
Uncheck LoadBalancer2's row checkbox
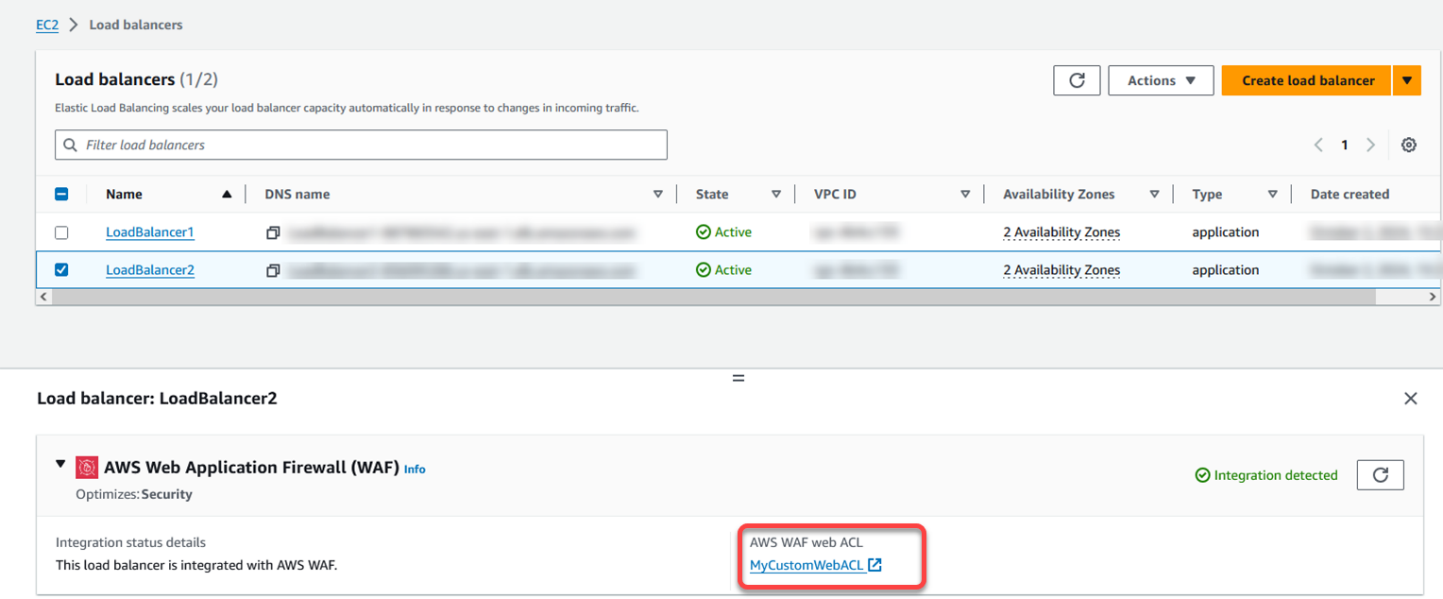tap(62, 269)
